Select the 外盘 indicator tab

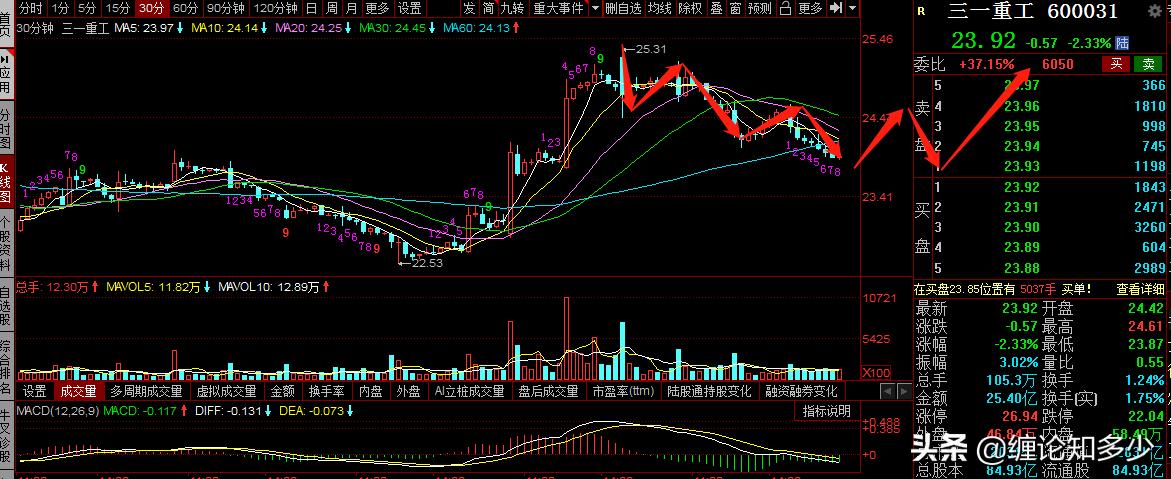409,391
